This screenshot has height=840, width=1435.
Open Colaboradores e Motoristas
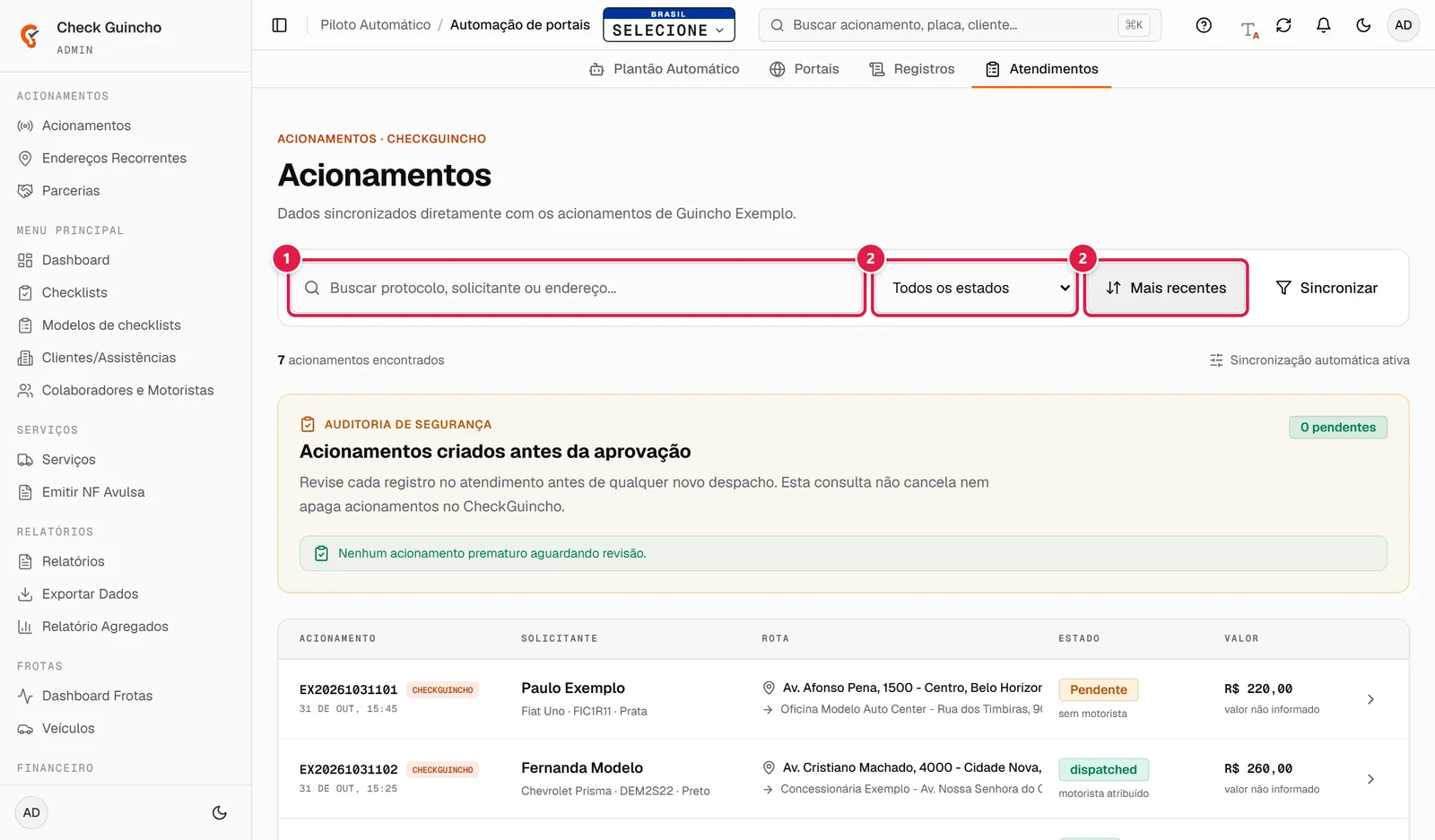click(126, 390)
